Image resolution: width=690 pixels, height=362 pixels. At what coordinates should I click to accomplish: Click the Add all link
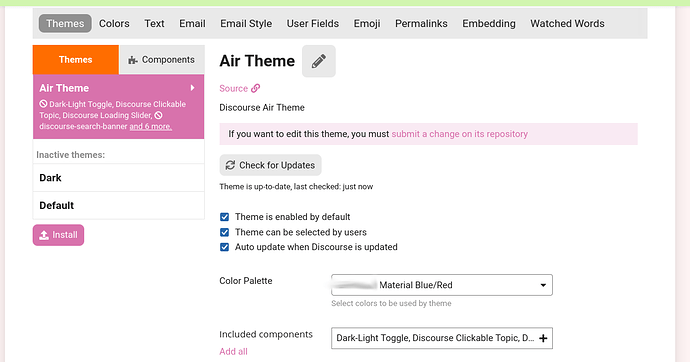click(233, 351)
